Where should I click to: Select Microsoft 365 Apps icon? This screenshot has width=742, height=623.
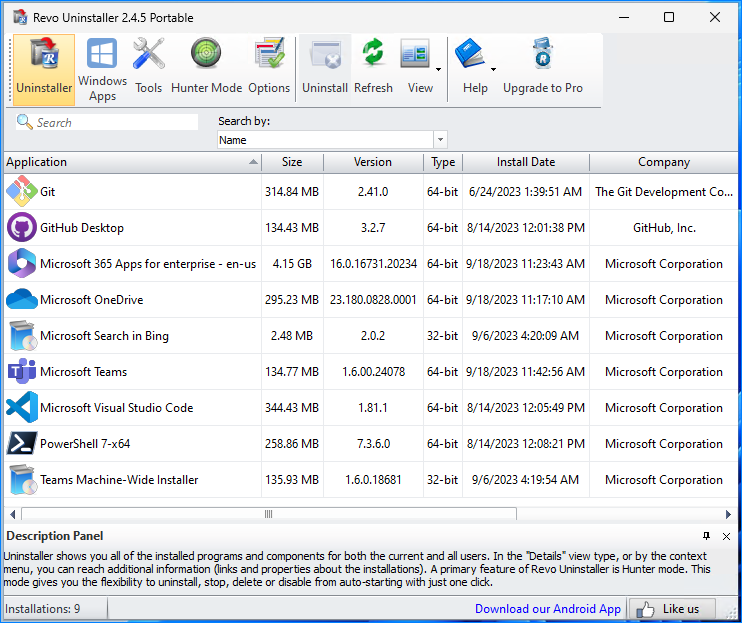(22, 263)
